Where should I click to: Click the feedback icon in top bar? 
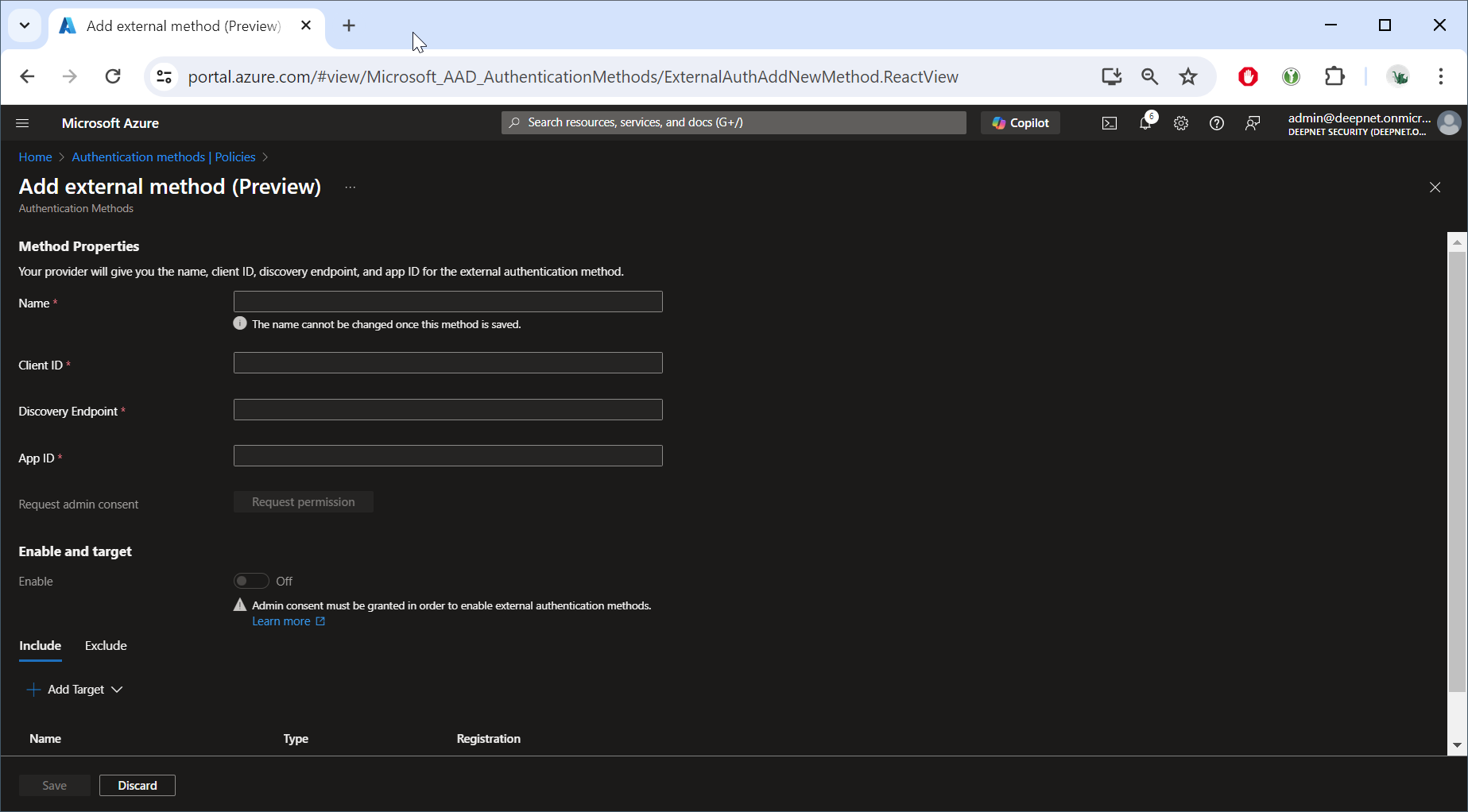click(1253, 123)
